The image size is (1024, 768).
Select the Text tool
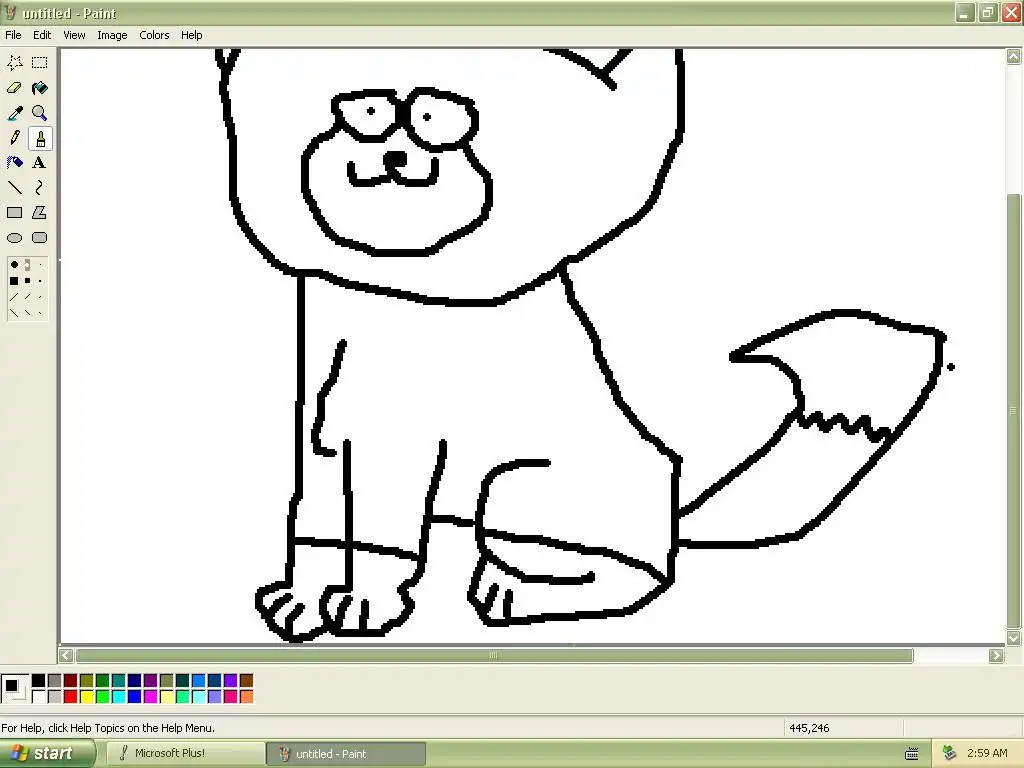(x=40, y=163)
